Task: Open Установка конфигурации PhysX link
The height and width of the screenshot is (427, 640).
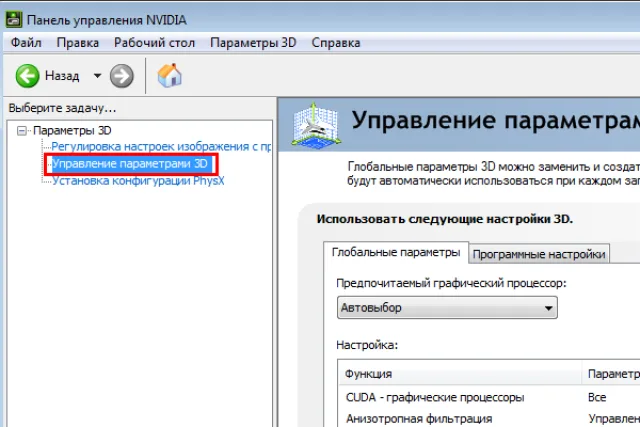Action: tap(138, 181)
